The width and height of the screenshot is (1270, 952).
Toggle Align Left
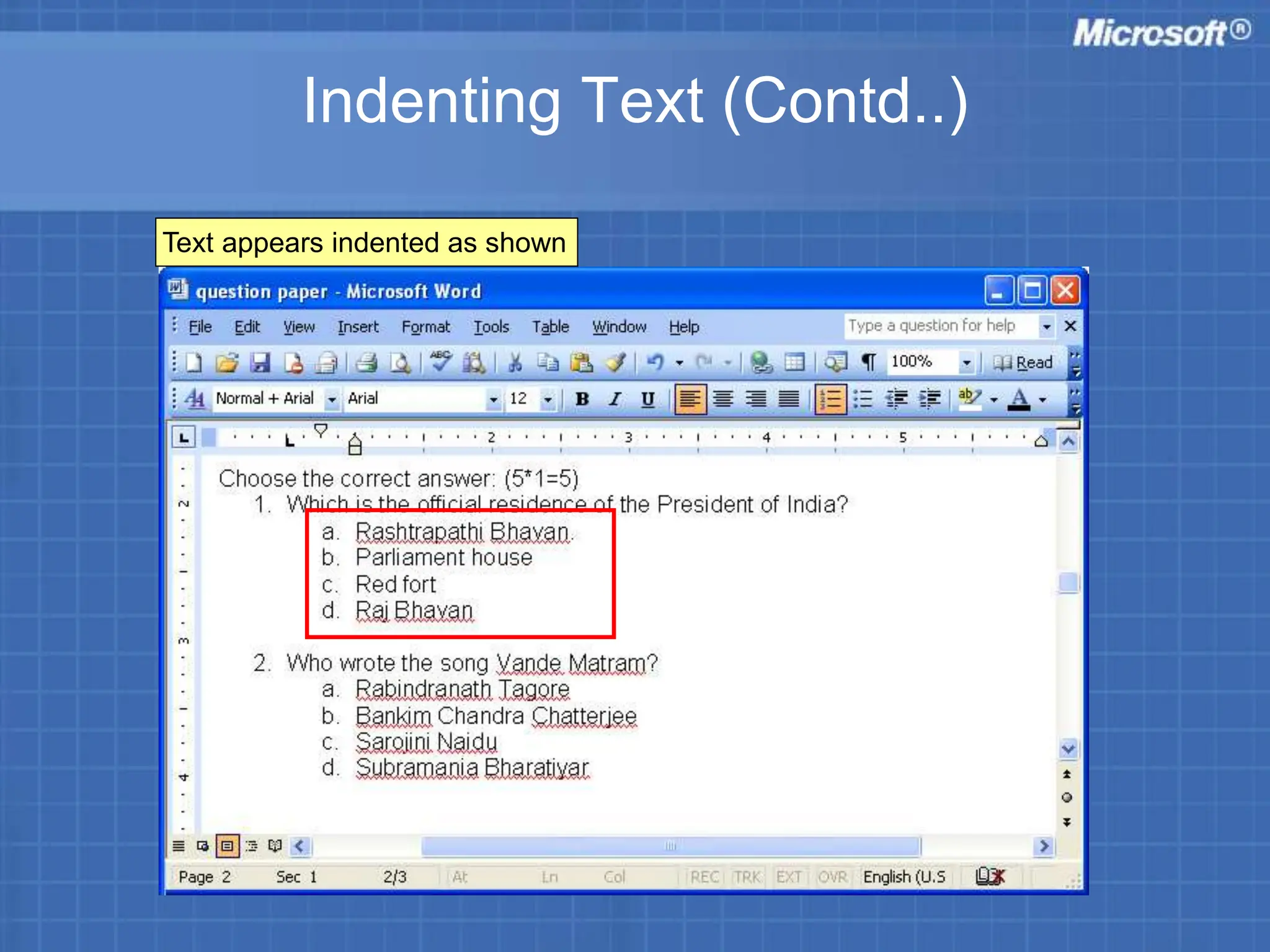click(x=690, y=399)
